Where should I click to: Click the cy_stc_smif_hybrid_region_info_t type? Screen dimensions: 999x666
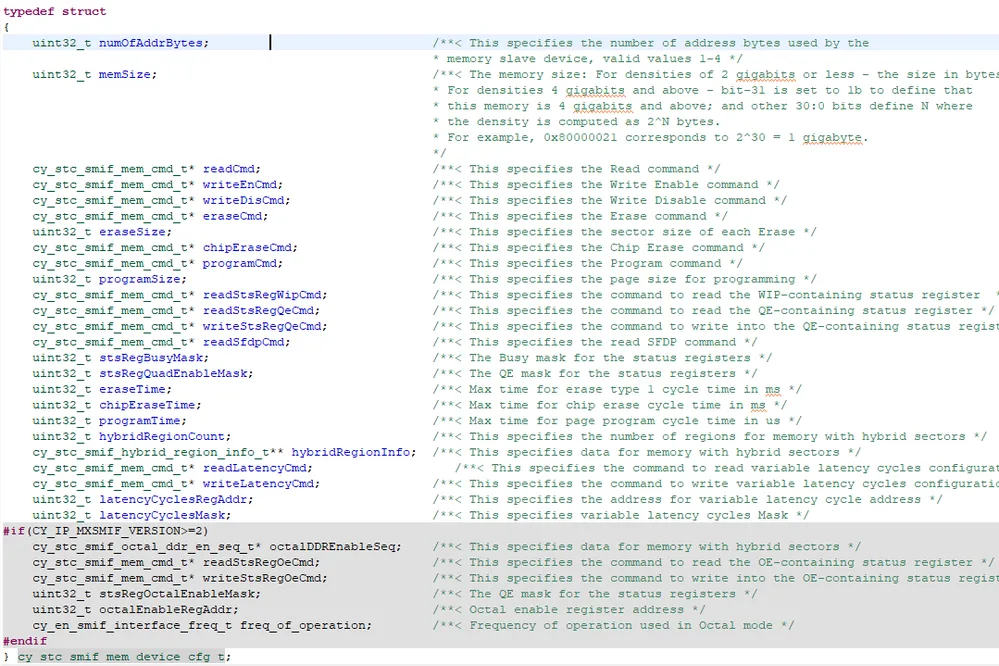click(x=150, y=452)
